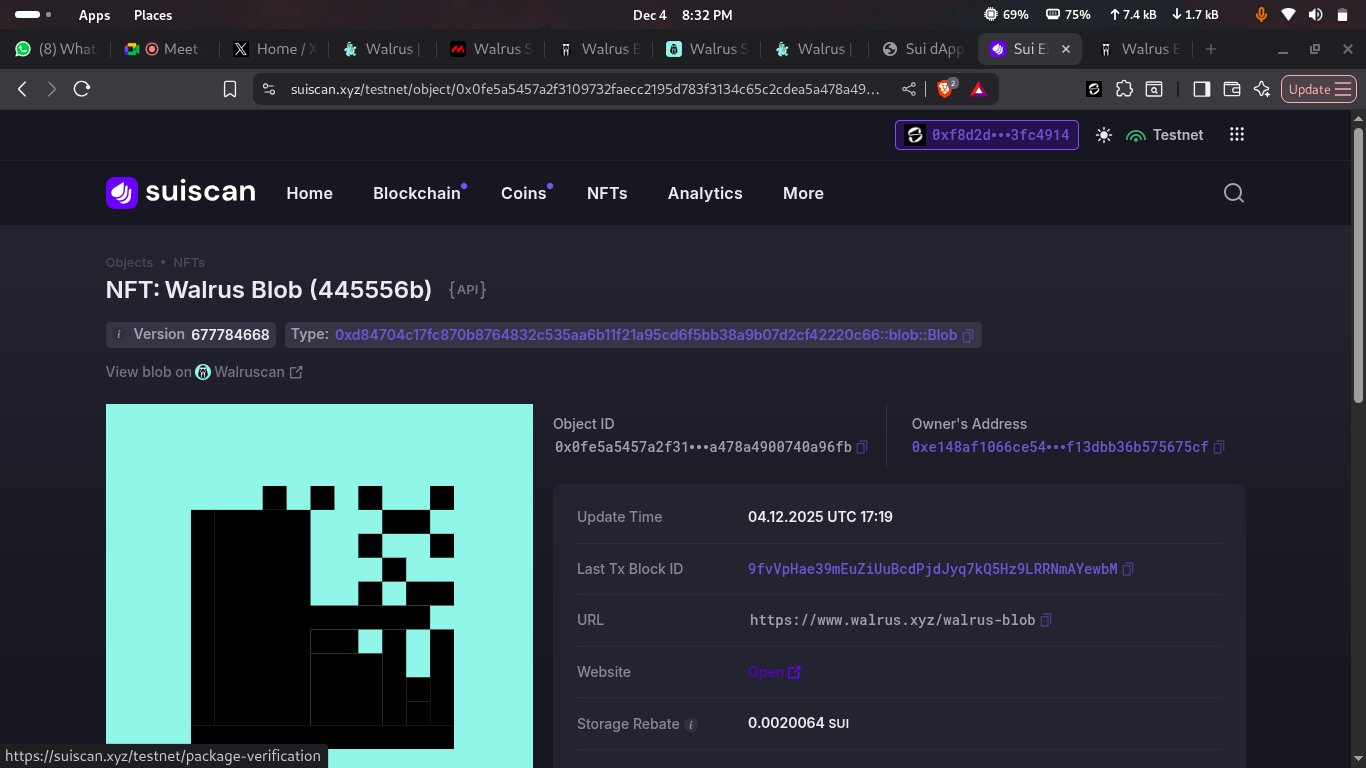Switch network from Testnet
This screenshot has width=1366, height=768.
coord(1165,135)
